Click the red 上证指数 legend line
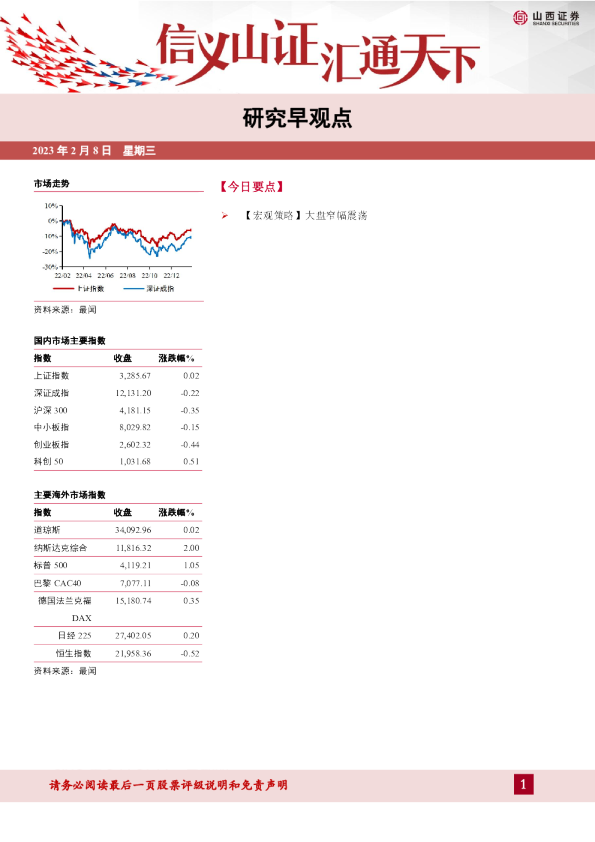The width and height of the screenshot is (595, 842). tap(63, 289)
